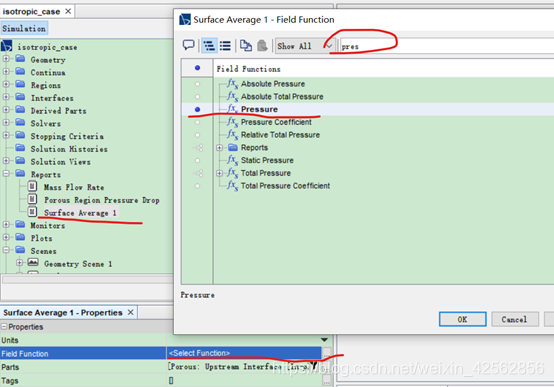Select the Surface Average 1 report
Viewport: 554px width, 387px height.
80,213
